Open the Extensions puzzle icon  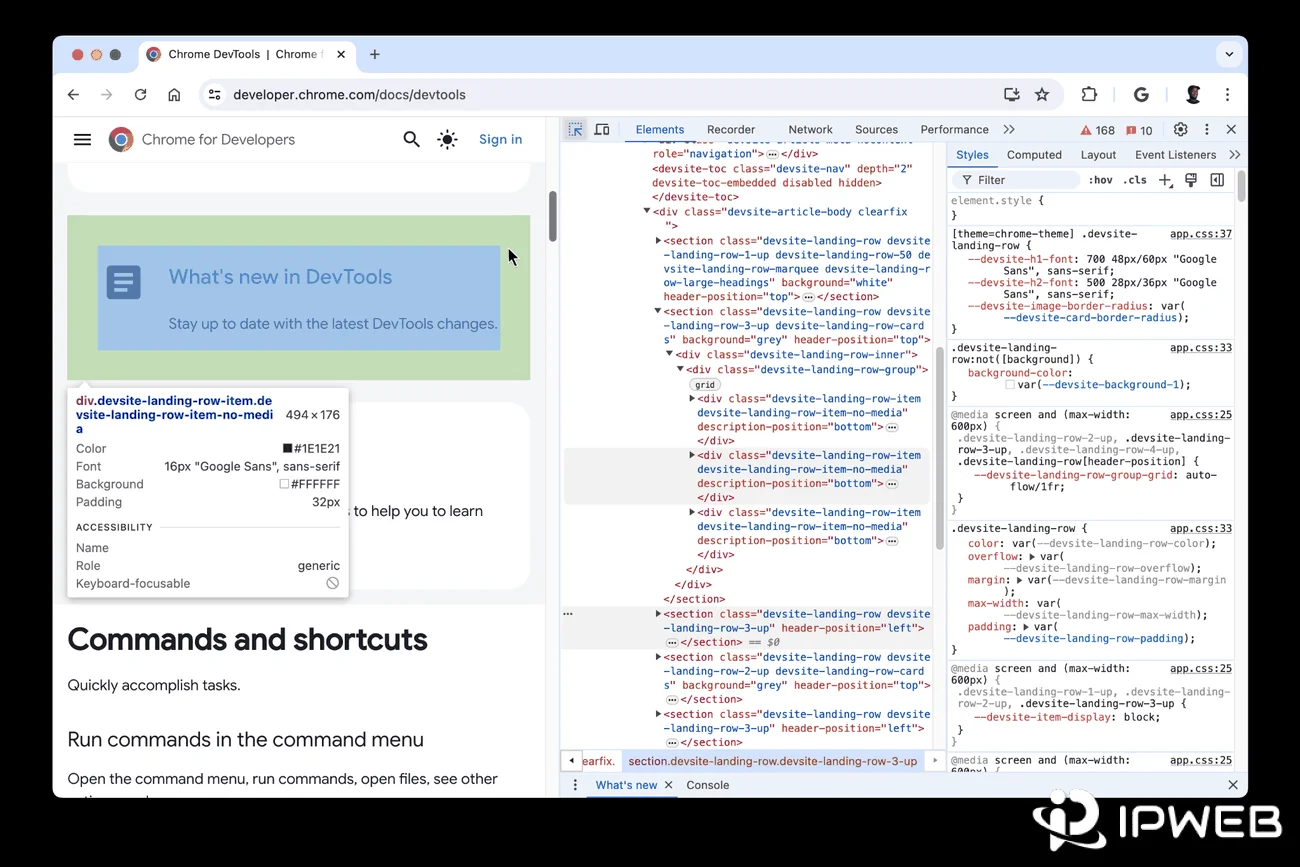click(x=1089, y=95)
